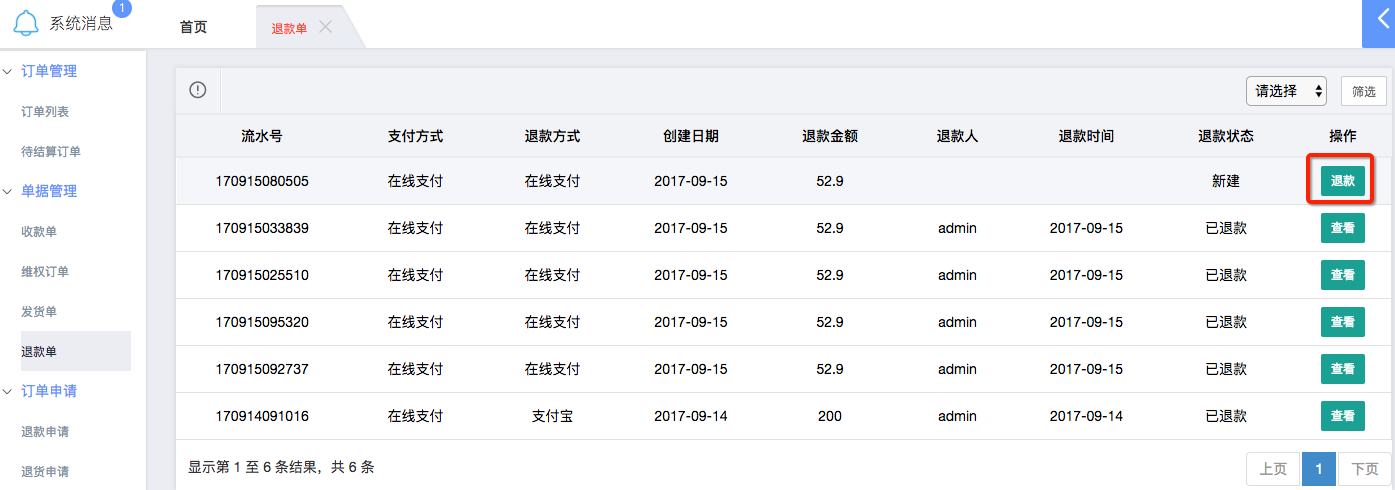
Task: Click 退款 button for order 170915080505
Action: (x=1342, y=181)
